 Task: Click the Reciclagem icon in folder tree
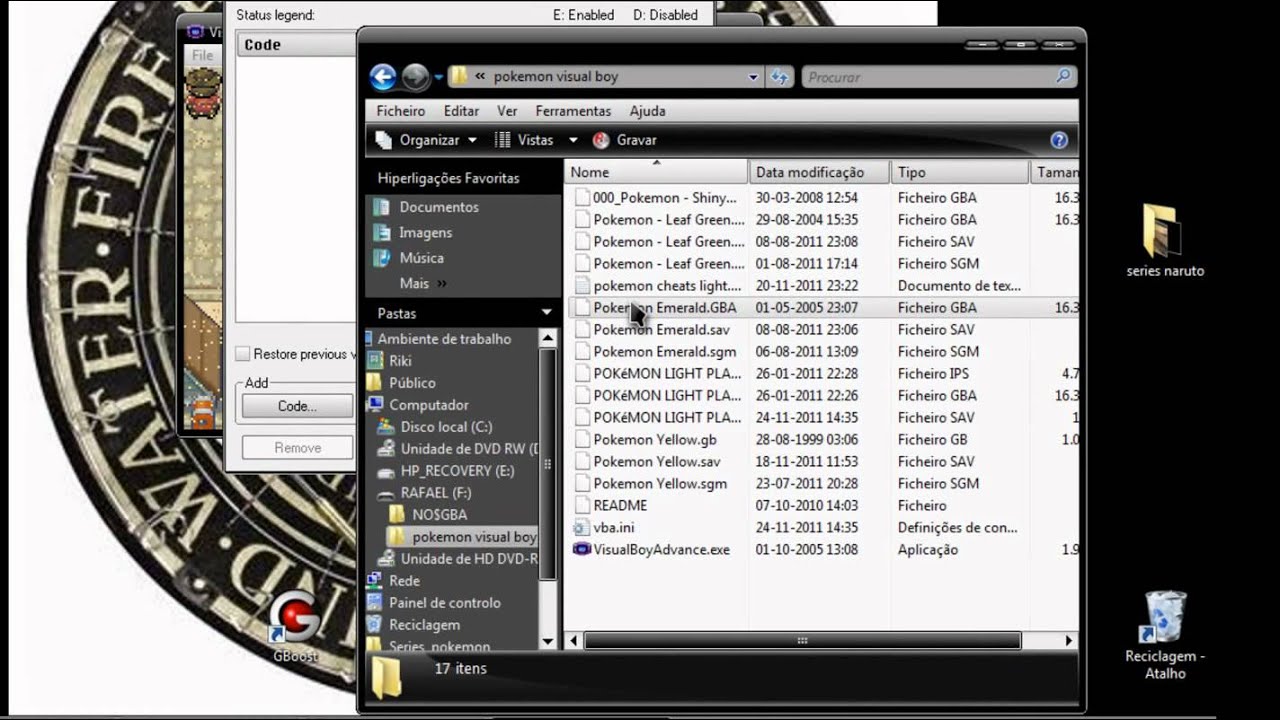pyautogui.click(x=375, y=625)
